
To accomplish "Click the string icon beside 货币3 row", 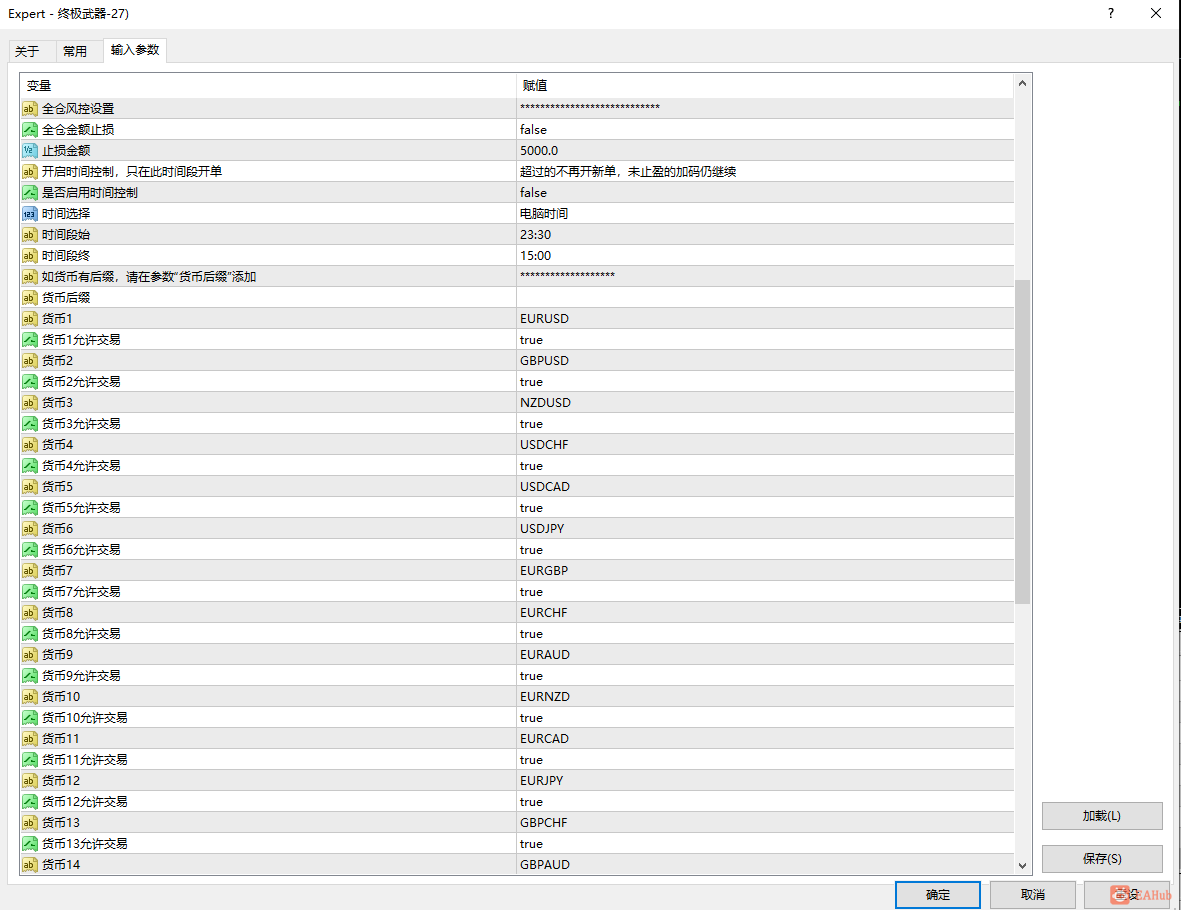I will click(29, 403).
